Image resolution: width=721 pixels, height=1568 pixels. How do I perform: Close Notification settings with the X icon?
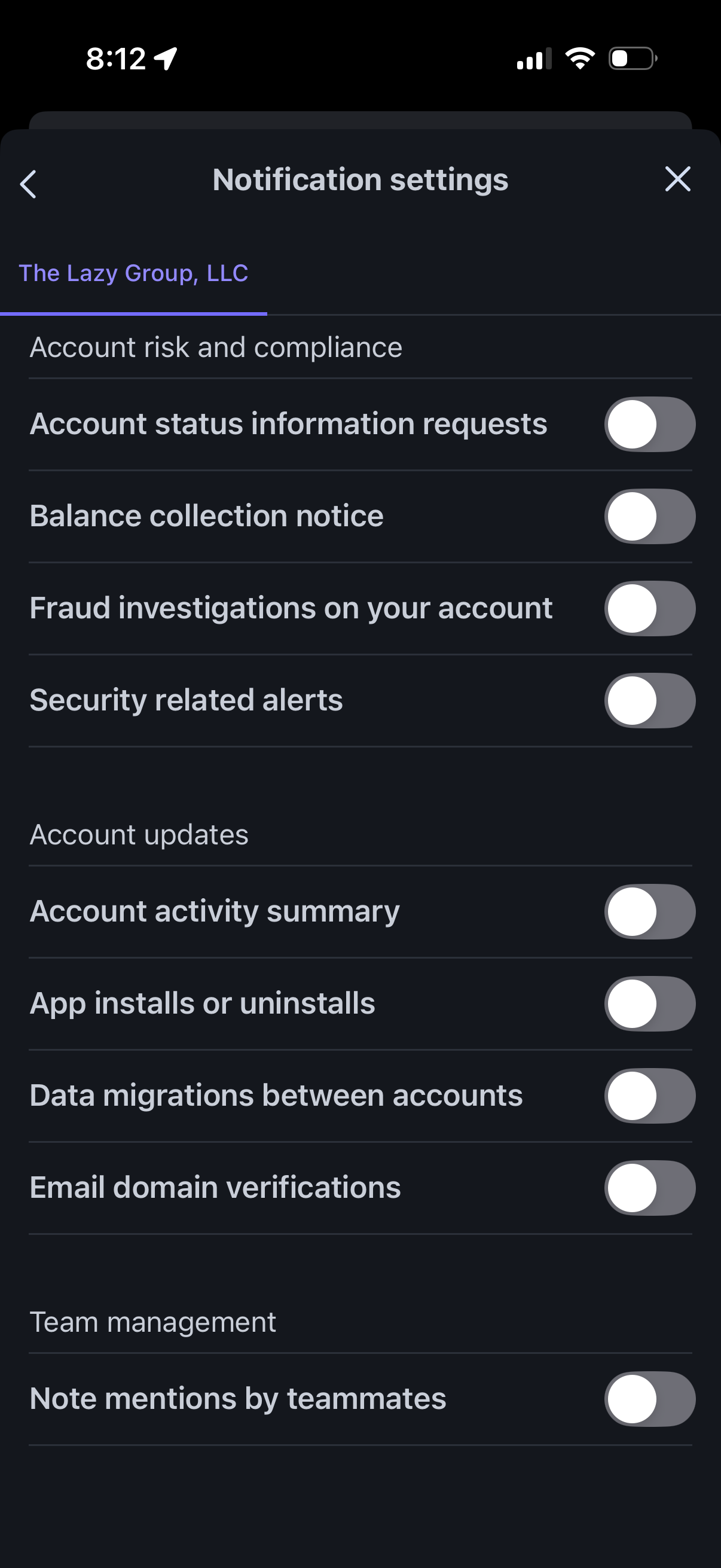(x=677, y=179)
